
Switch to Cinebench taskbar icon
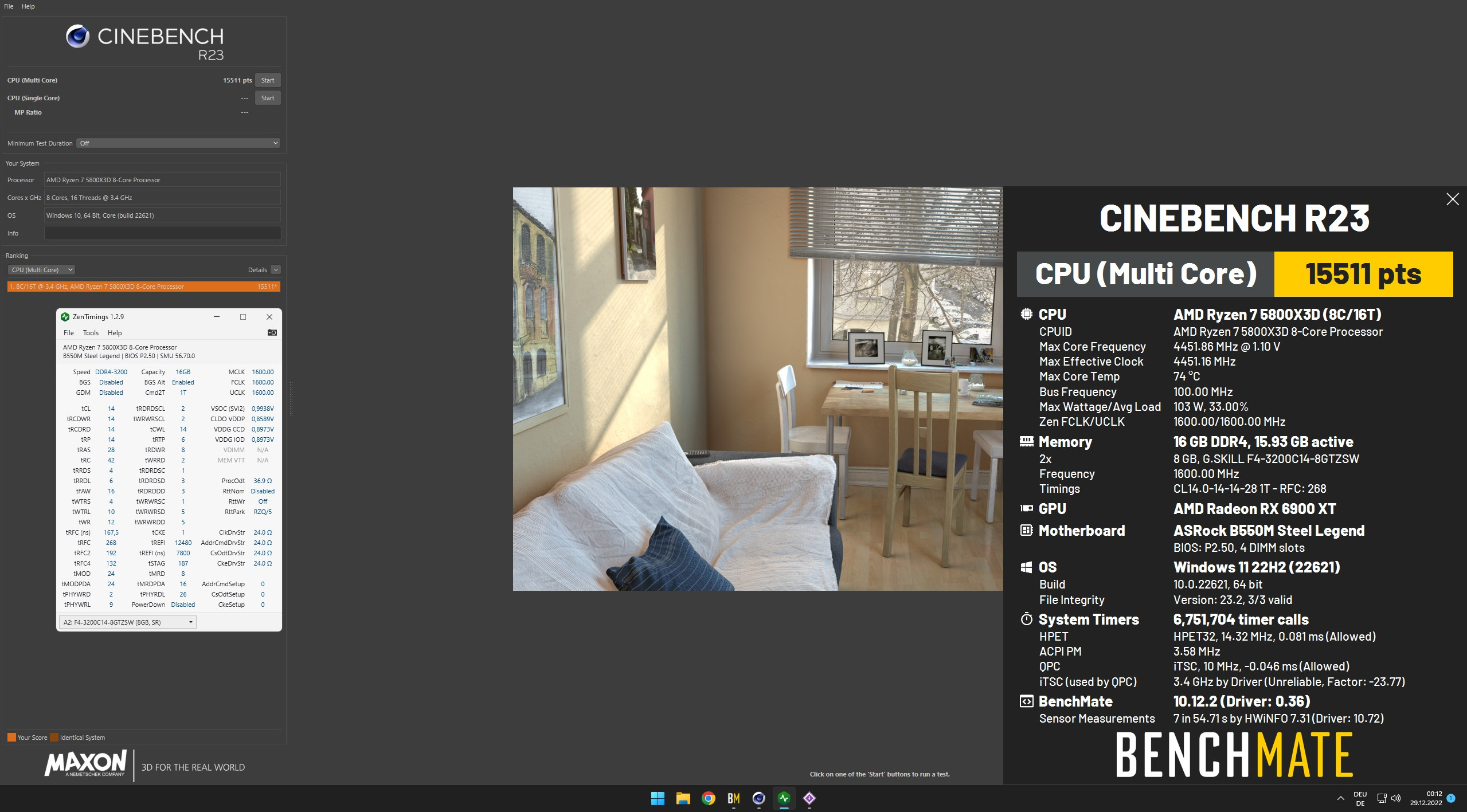pyautogui.click(x=758, y=798)
